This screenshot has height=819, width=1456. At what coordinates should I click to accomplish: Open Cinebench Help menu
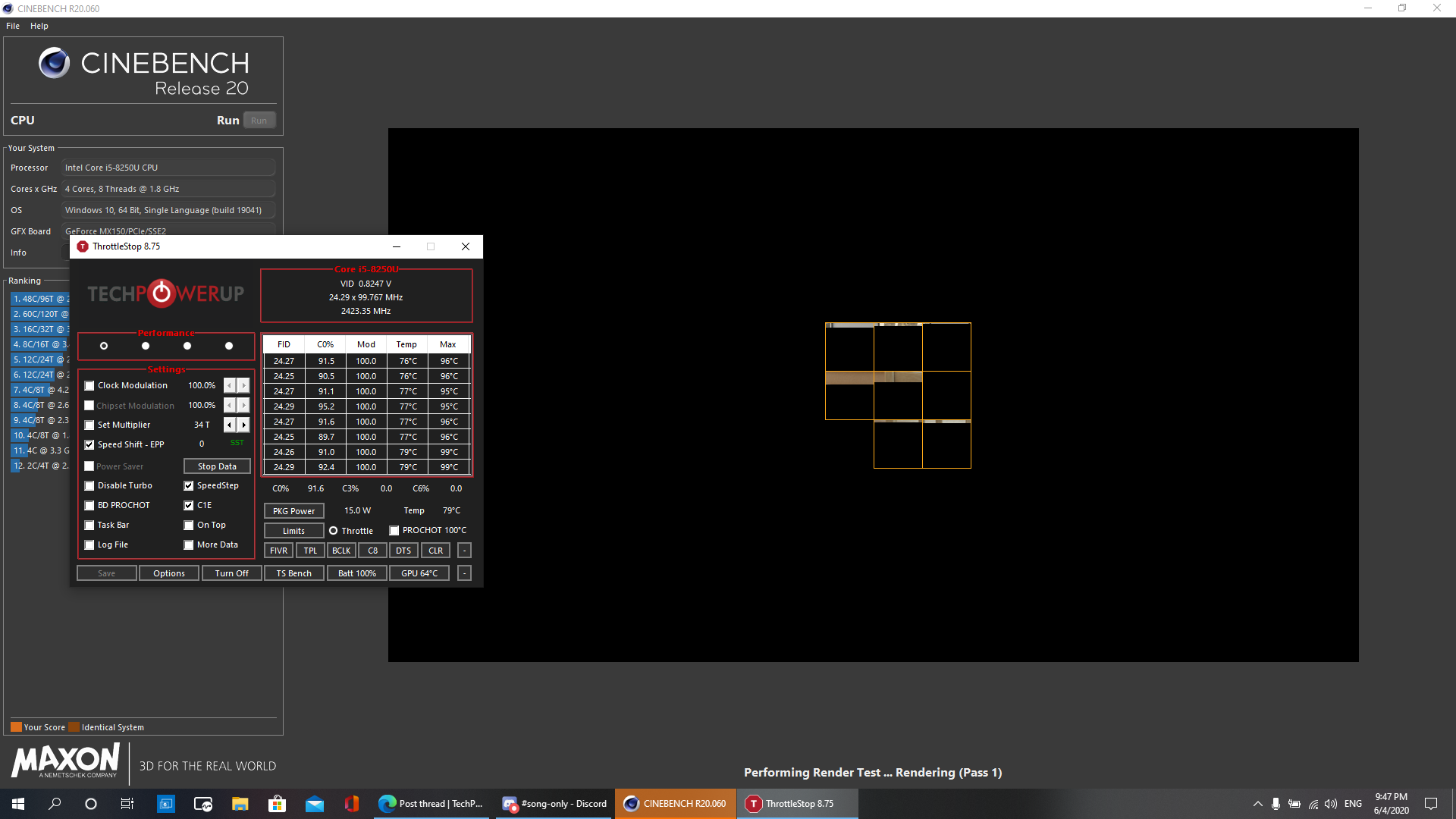[x=39, y=26]
